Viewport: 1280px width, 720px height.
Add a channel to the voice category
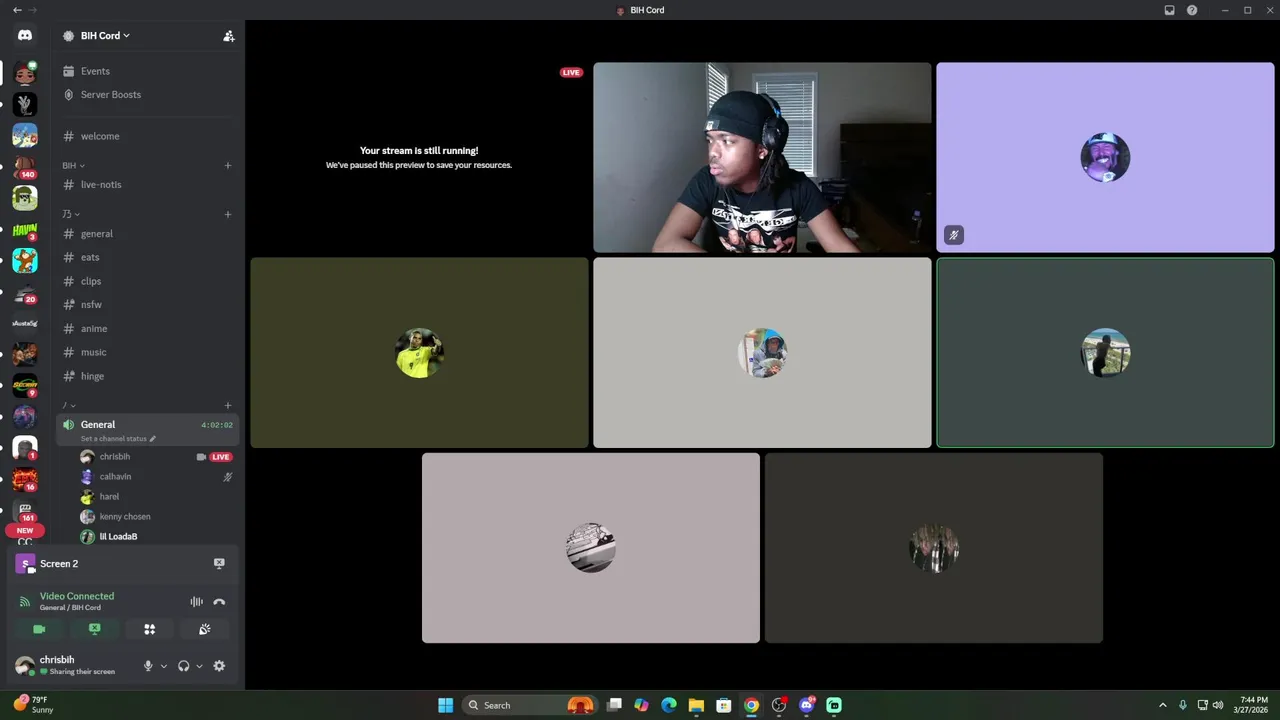pos(228,405)
